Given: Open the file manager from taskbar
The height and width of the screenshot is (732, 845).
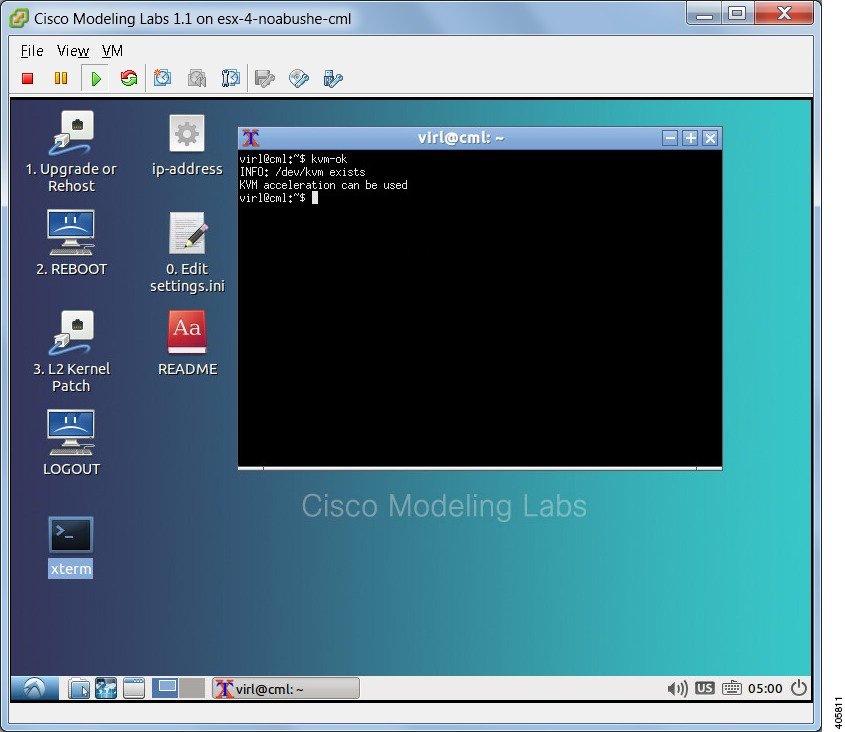Looking at the screenshot, I should [79, 688].
